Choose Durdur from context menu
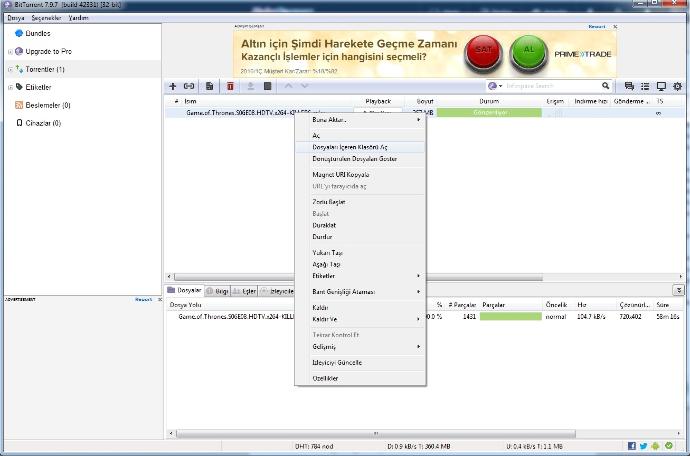This screenshot has height=456, width=690. (x=360, y=237)
